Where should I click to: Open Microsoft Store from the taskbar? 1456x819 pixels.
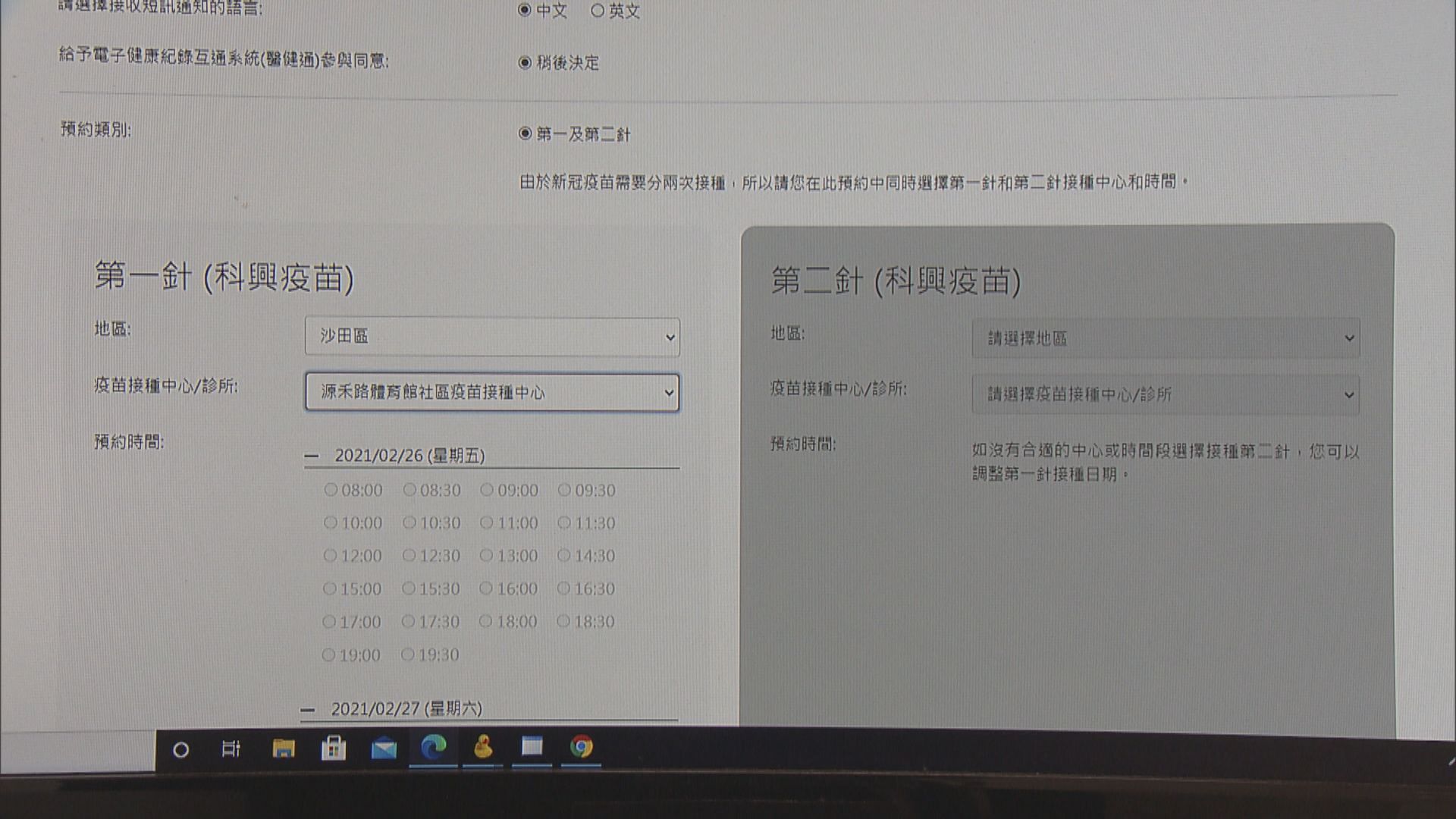click(x=334, y=748)
